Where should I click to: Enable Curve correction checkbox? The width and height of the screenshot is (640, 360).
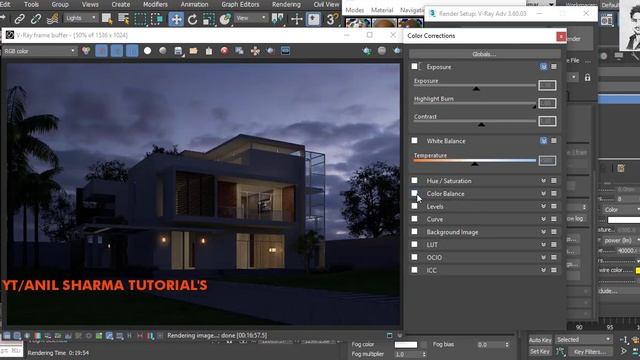tap(415, 219)
